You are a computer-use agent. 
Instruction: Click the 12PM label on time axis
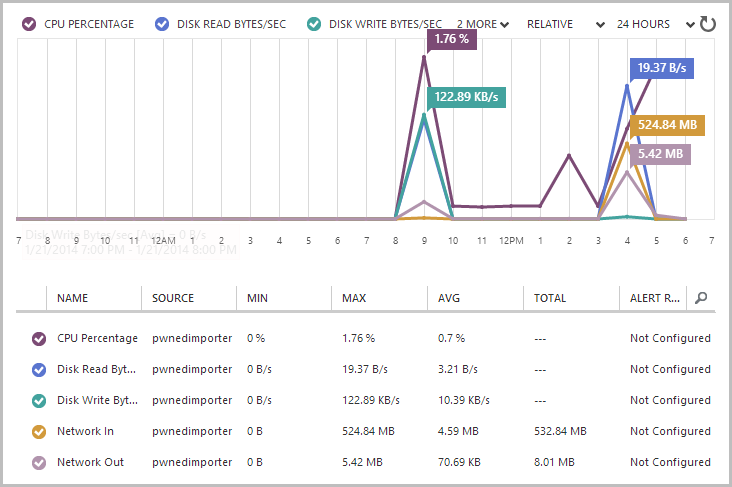511,240
